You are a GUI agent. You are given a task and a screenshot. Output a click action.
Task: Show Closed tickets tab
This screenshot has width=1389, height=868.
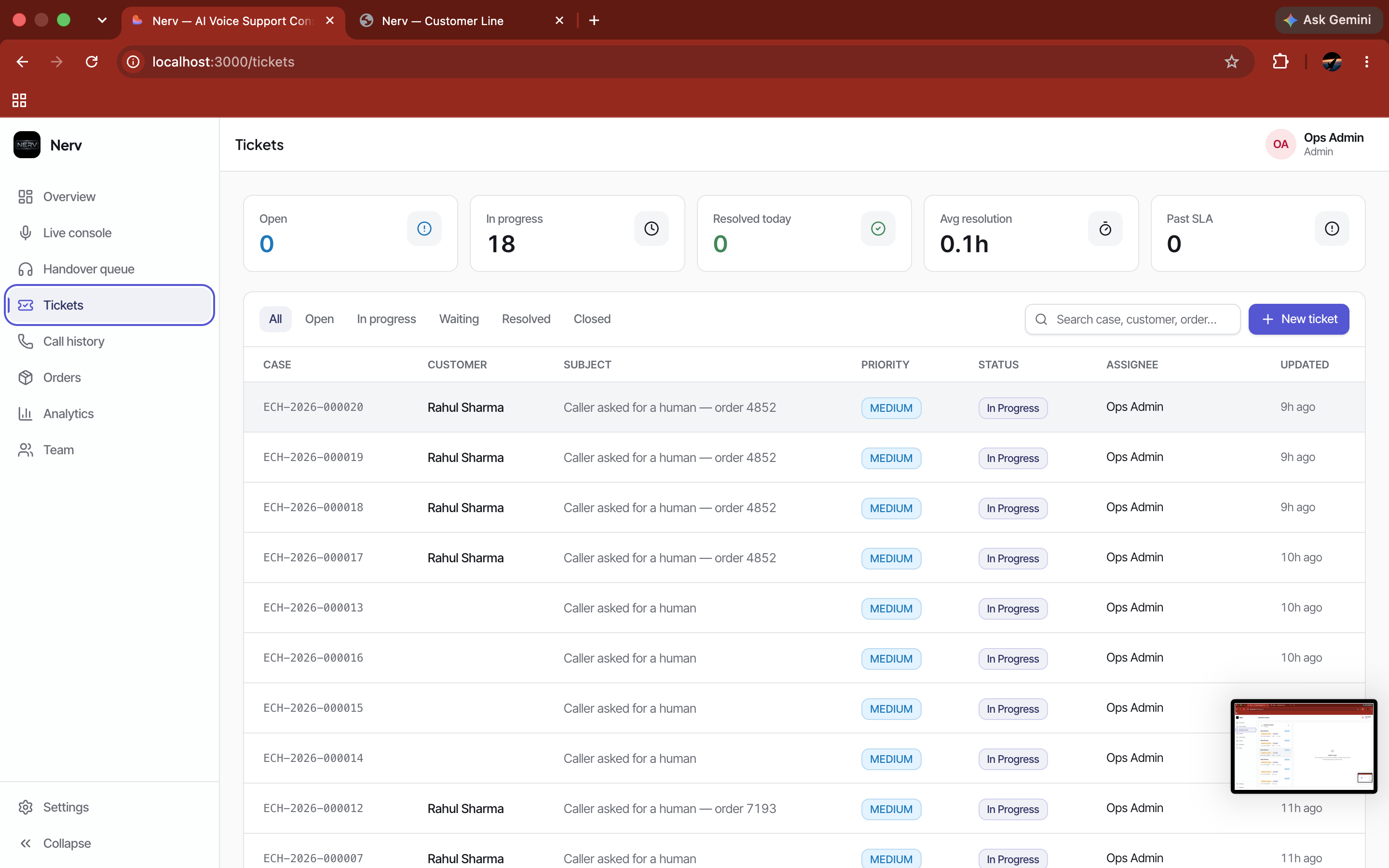592,319
